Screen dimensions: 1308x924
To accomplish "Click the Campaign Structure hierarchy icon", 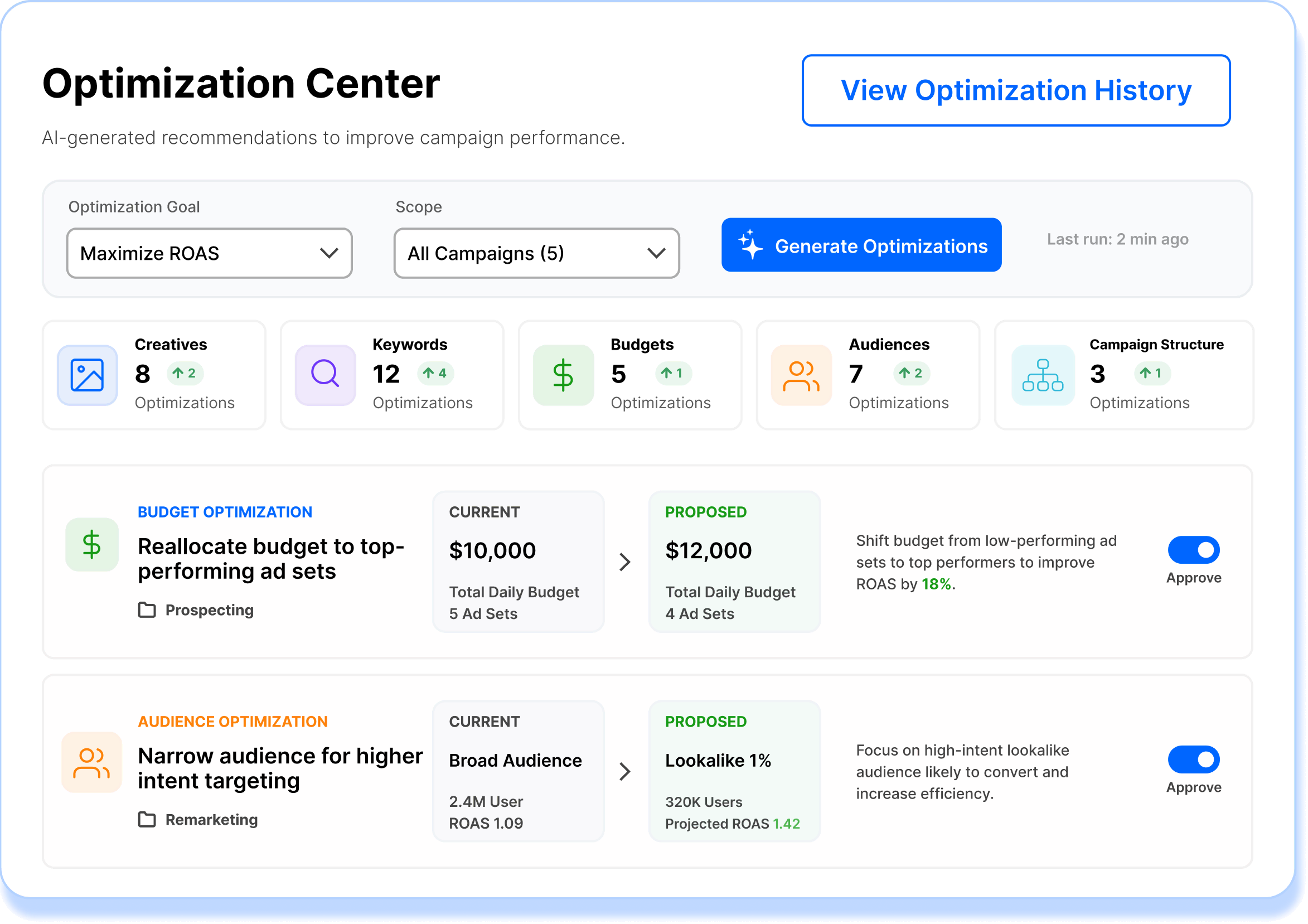I will pyautogui.click(x=1043, y=375).
